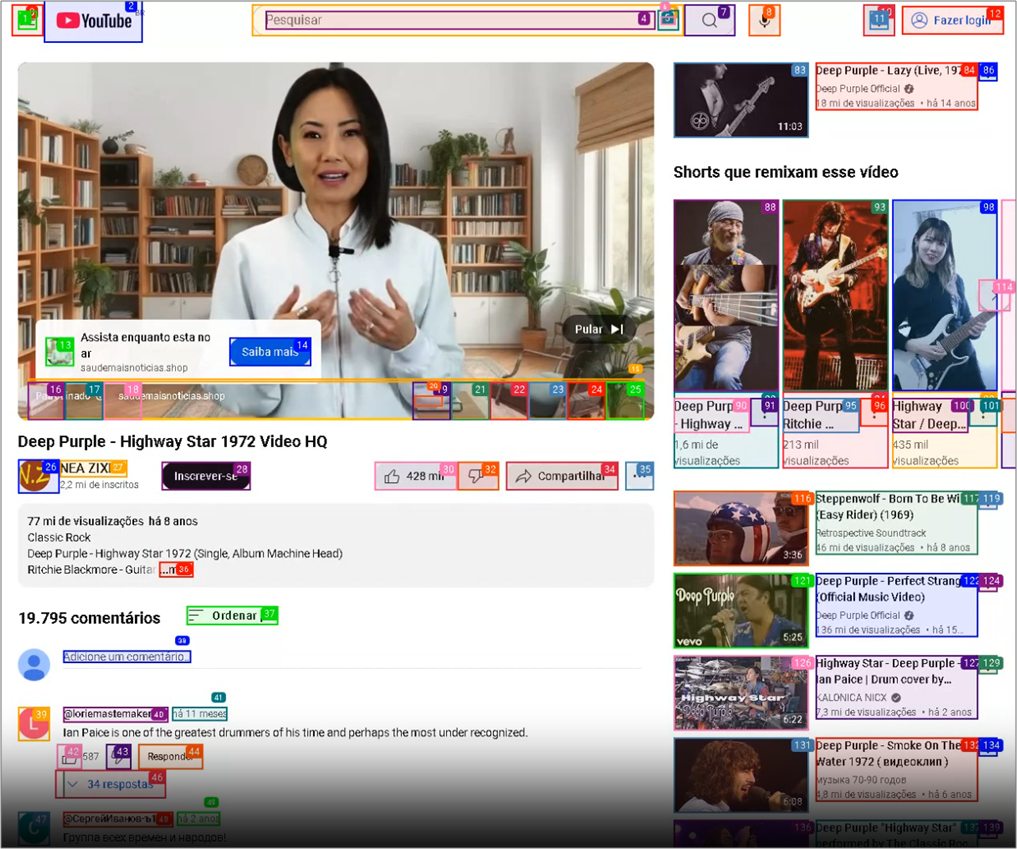Open the short with 1,6 mi de visualizações
1017x849 pixels.
click(726, 295)
